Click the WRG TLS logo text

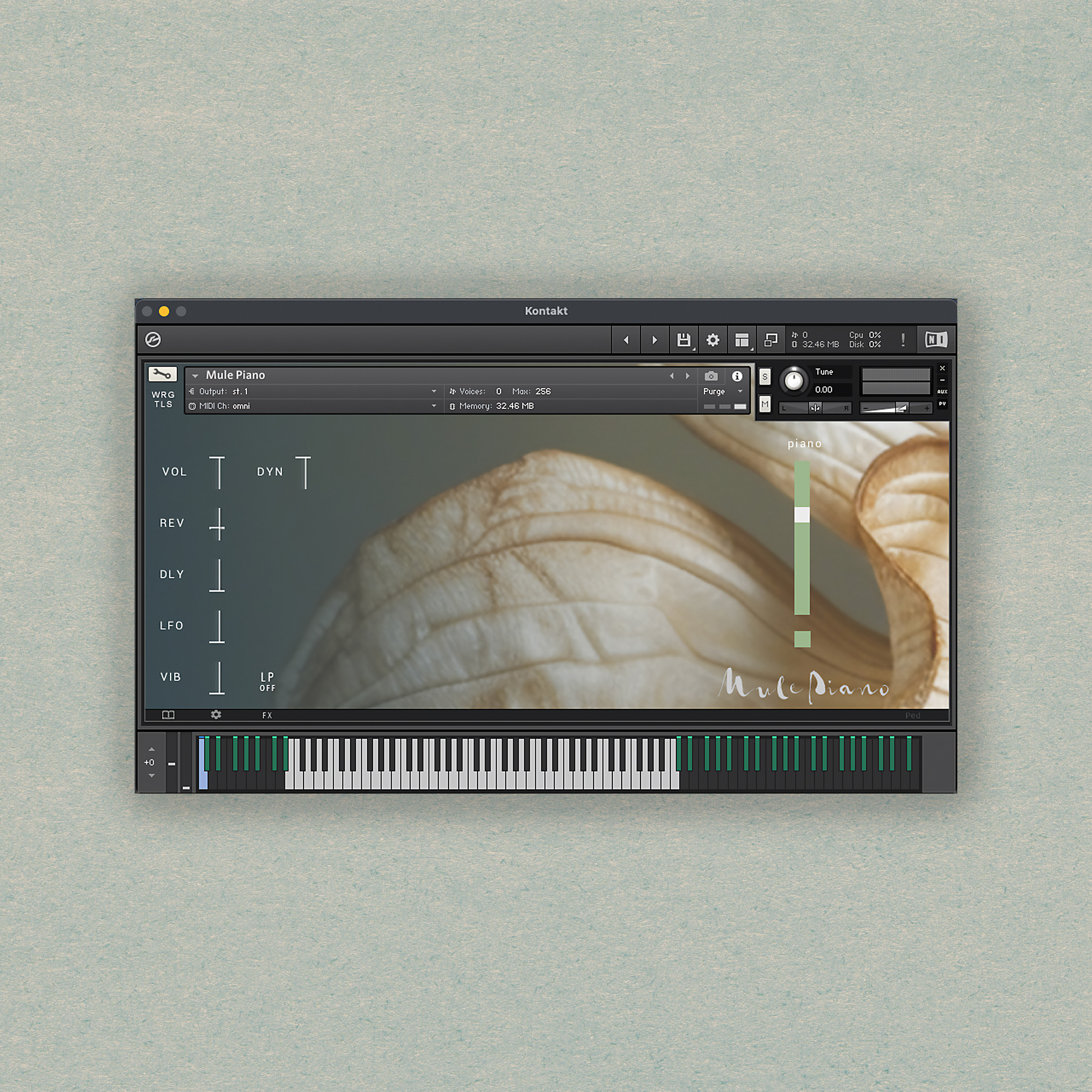pyautogui.click(x=163, y=399)
